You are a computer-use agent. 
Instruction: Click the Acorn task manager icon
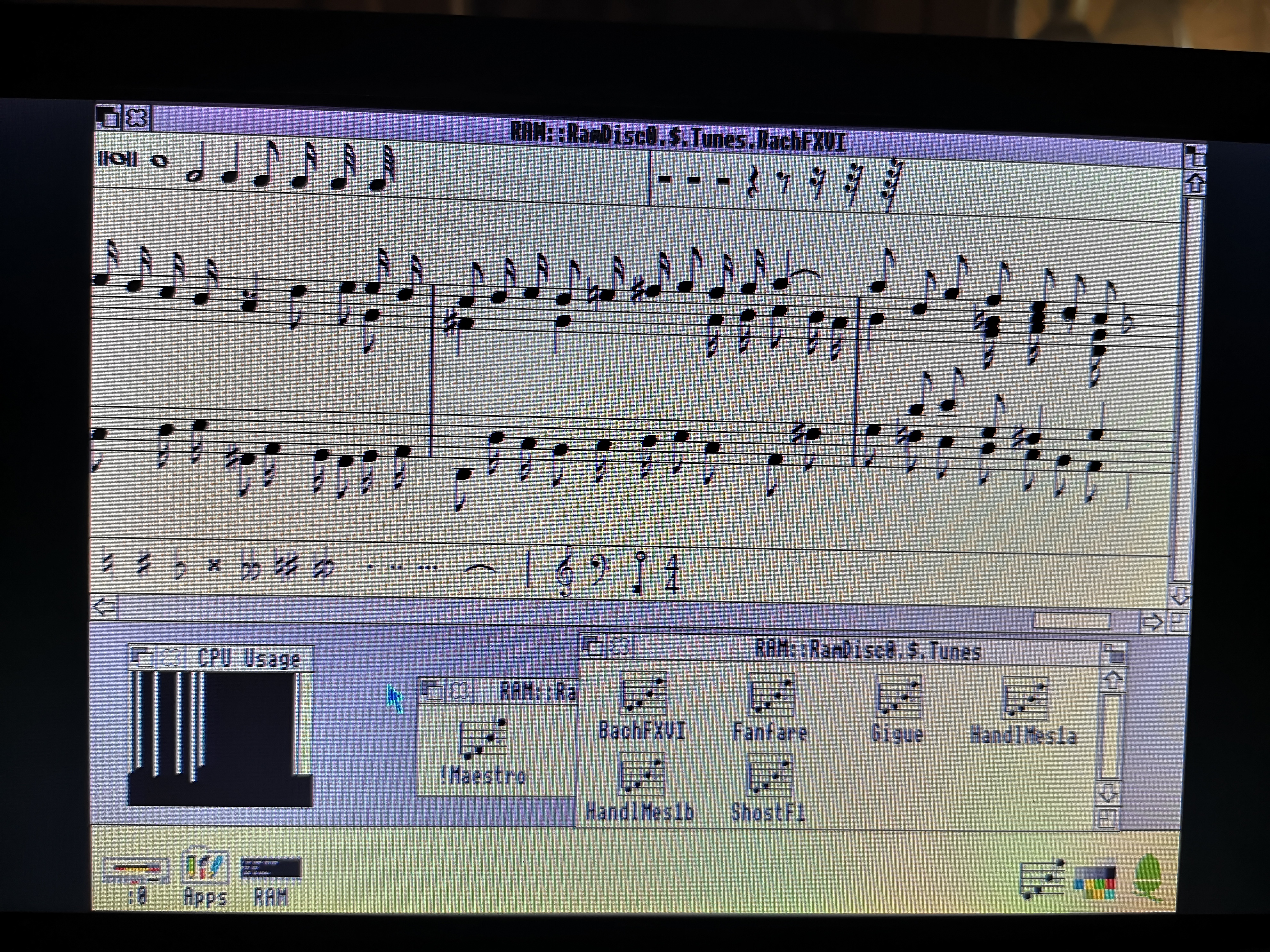(x=1148, y=878)
